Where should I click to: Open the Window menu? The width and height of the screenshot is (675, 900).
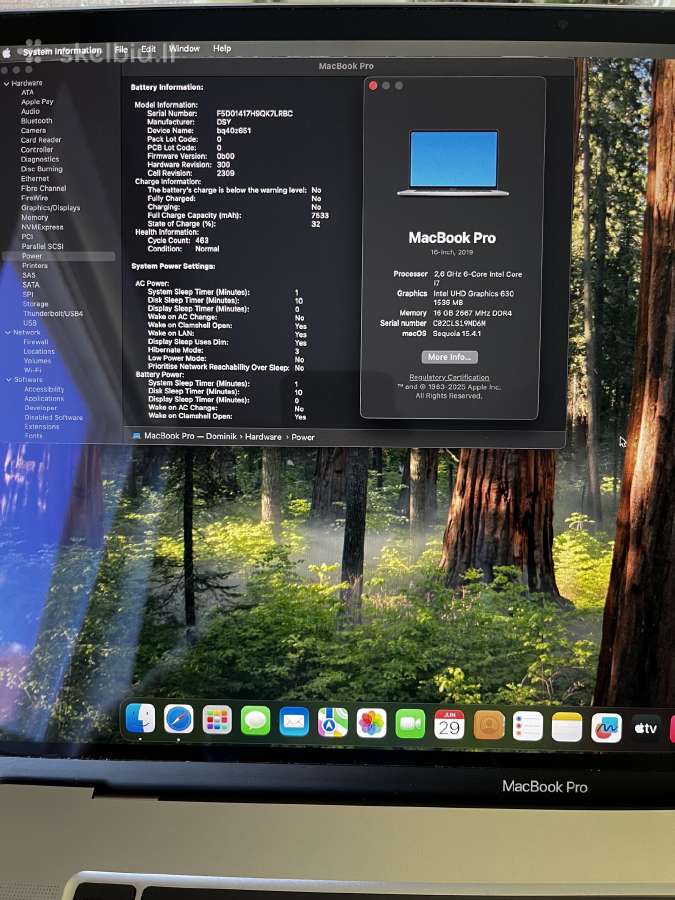coord(184,49)
